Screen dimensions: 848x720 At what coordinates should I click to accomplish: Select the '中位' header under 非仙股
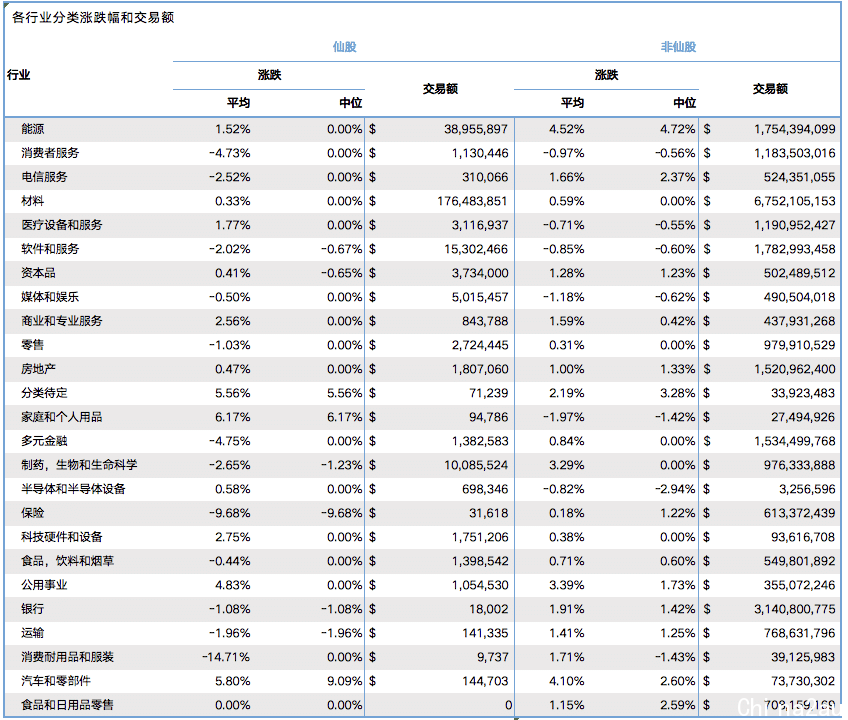(684, 103)
